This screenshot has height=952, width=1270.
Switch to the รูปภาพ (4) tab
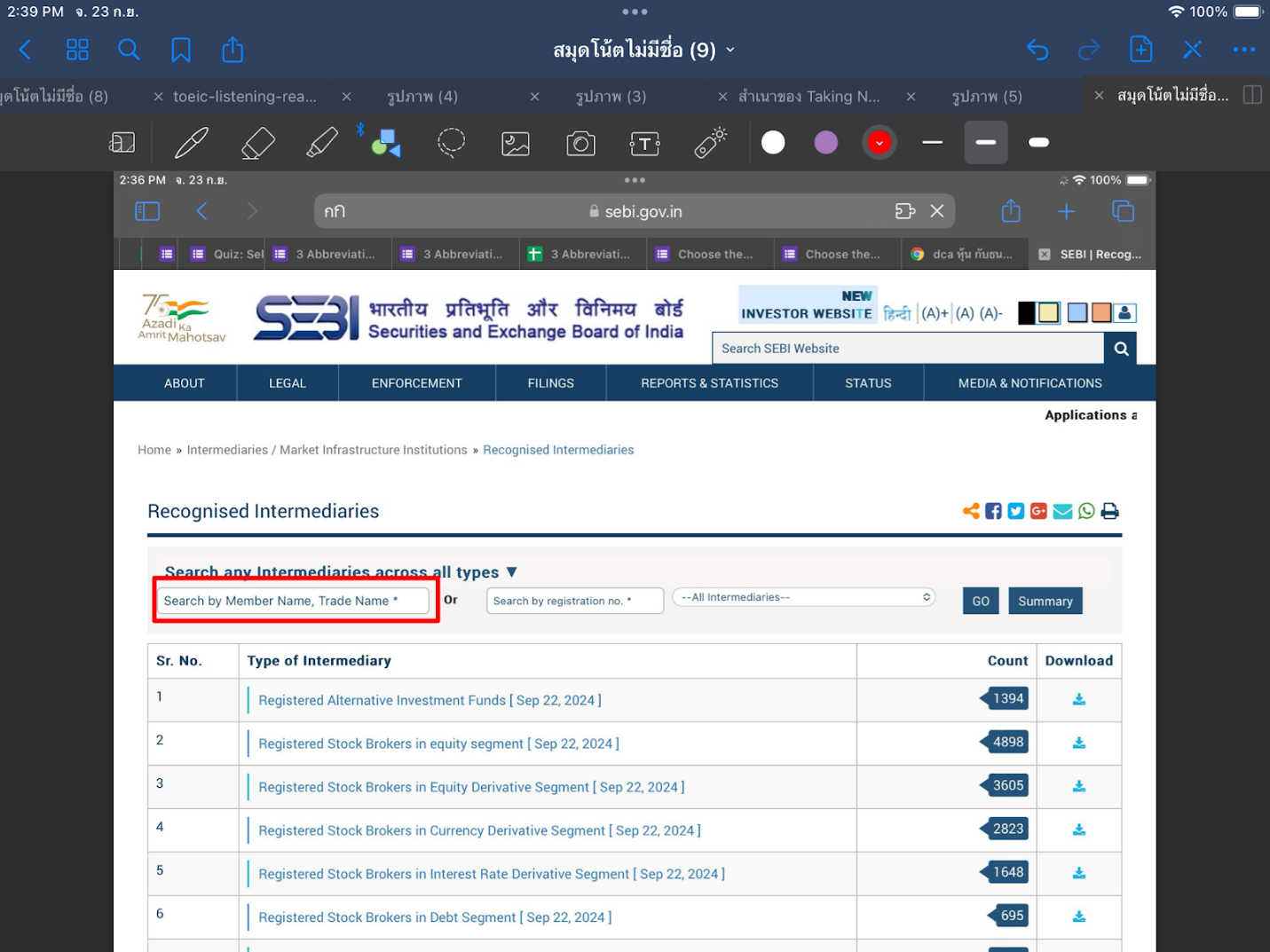point(422,97)
